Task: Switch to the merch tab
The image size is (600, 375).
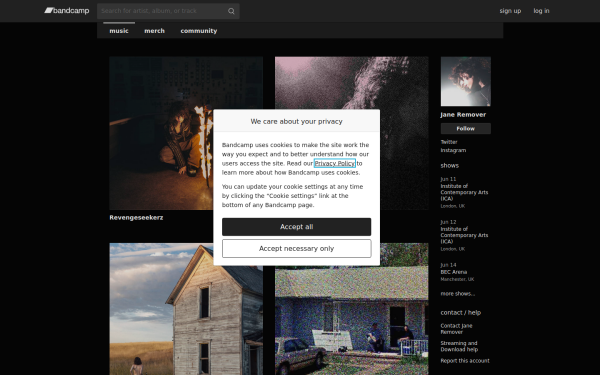Action: click(154, 31)
